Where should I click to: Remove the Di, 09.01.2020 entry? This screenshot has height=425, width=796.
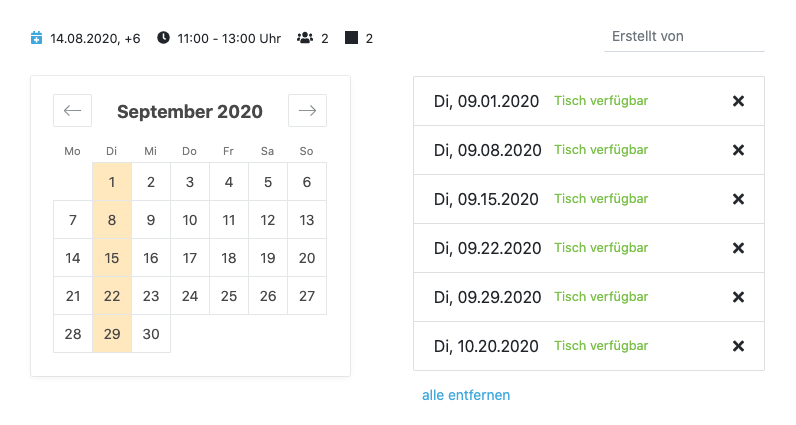click(739, 101)
